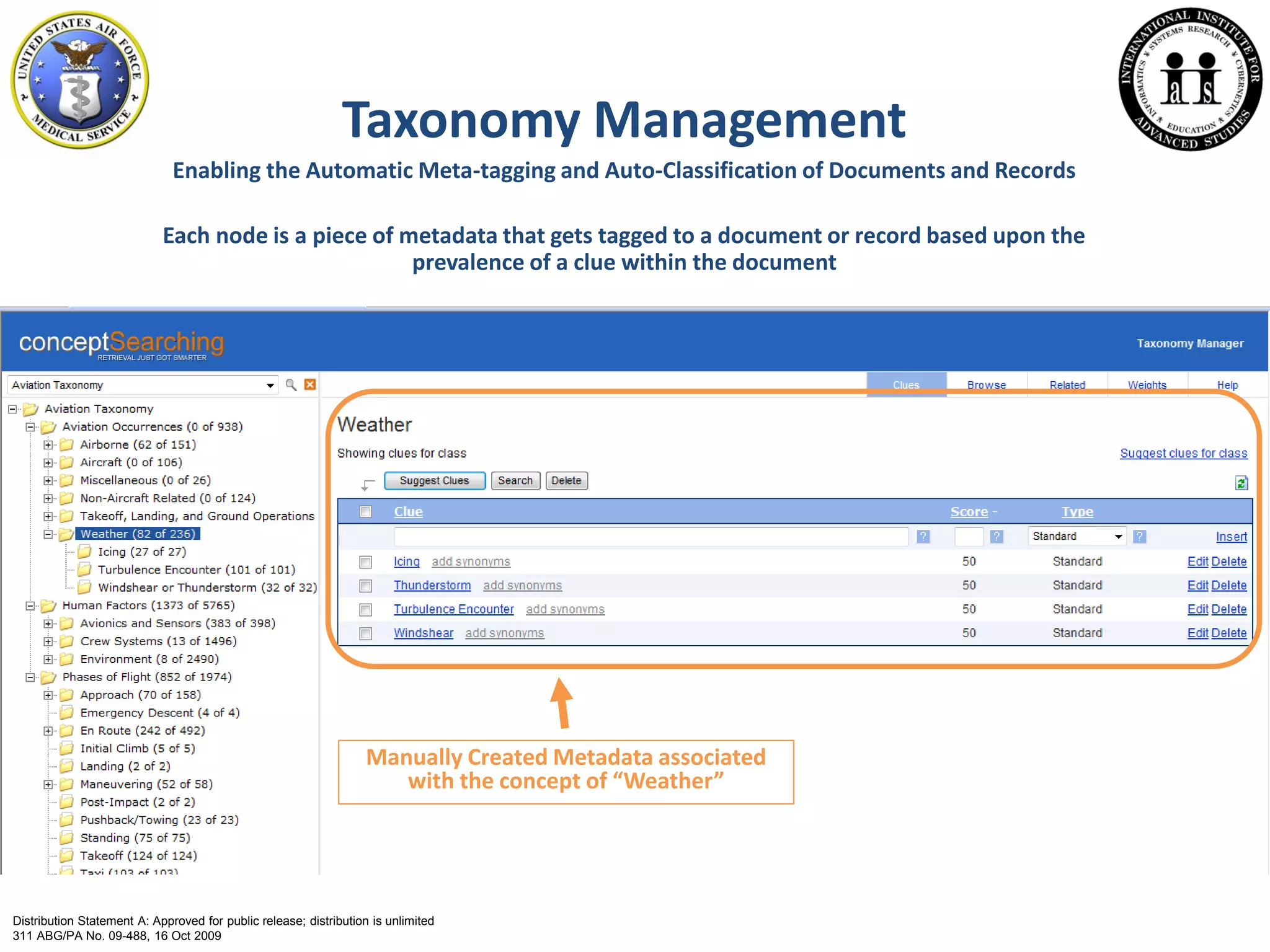Click the new clue text input field

point(651,536)
